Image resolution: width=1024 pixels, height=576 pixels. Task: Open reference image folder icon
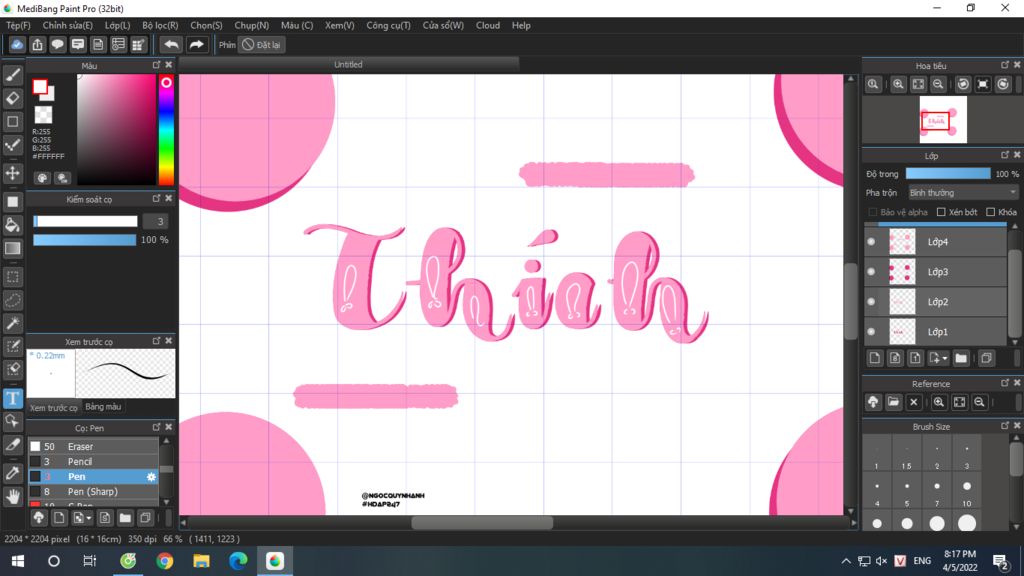click(x=893, y=402)
